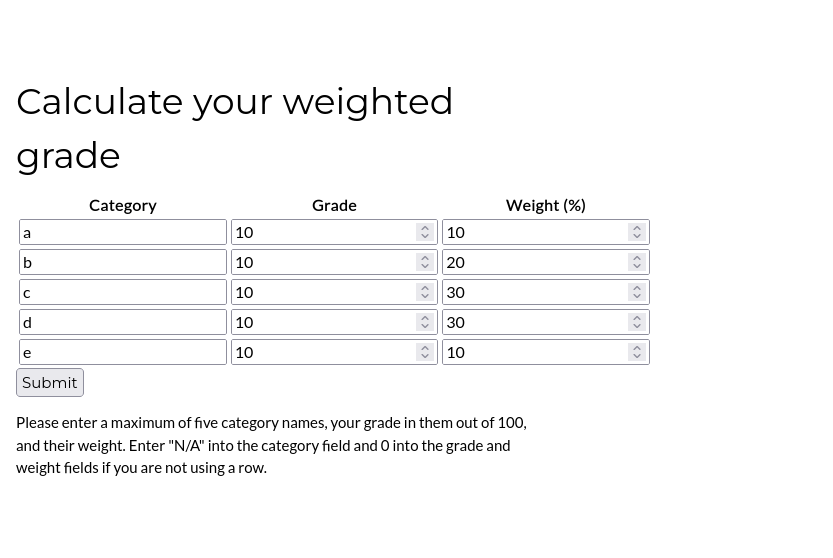The width and height of the screenshot is (833, 558).
Task: Decrease the weight in row d using down arrow
Action: click(x=637, y=327)
